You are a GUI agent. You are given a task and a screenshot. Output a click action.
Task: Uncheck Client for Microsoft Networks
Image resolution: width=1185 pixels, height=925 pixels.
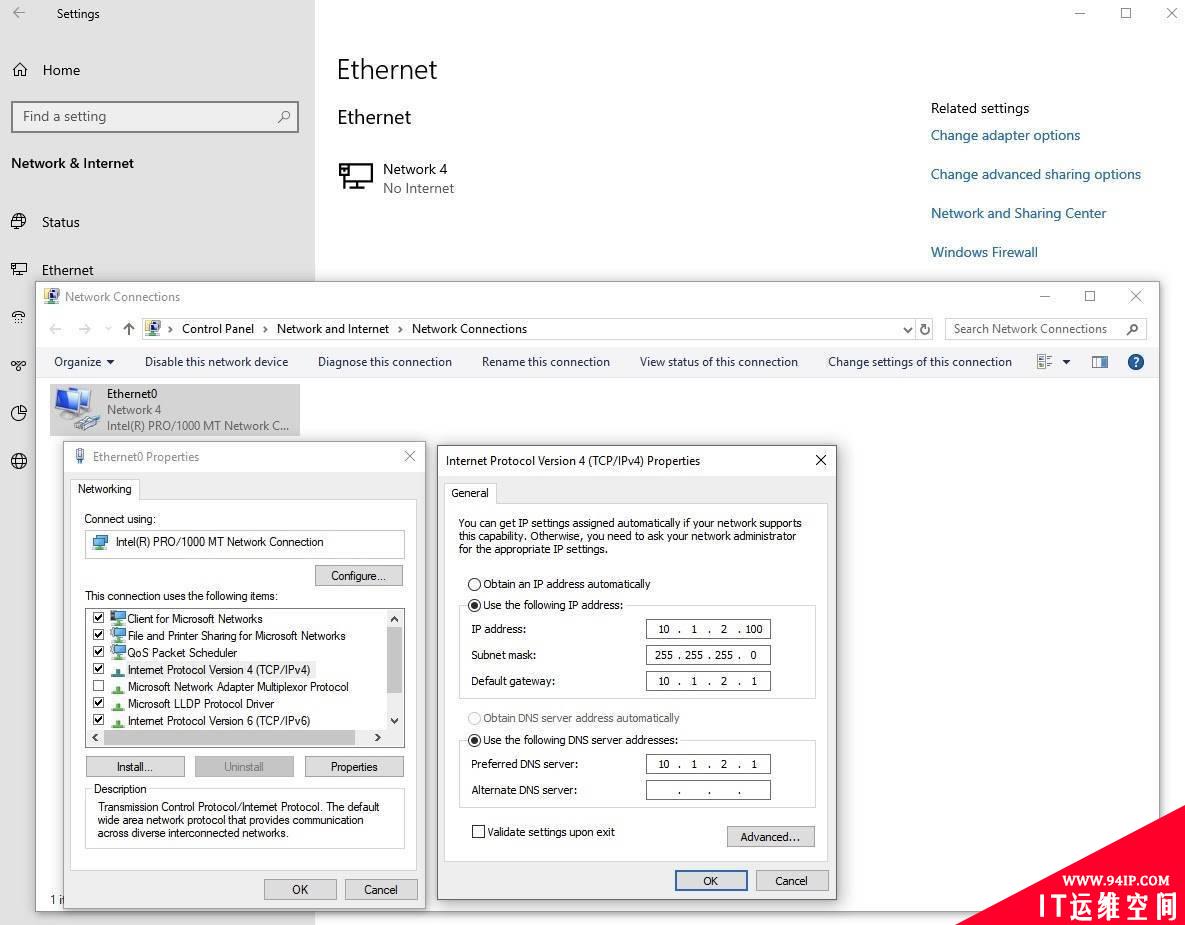pyautogui.click(x=98, y=617)
